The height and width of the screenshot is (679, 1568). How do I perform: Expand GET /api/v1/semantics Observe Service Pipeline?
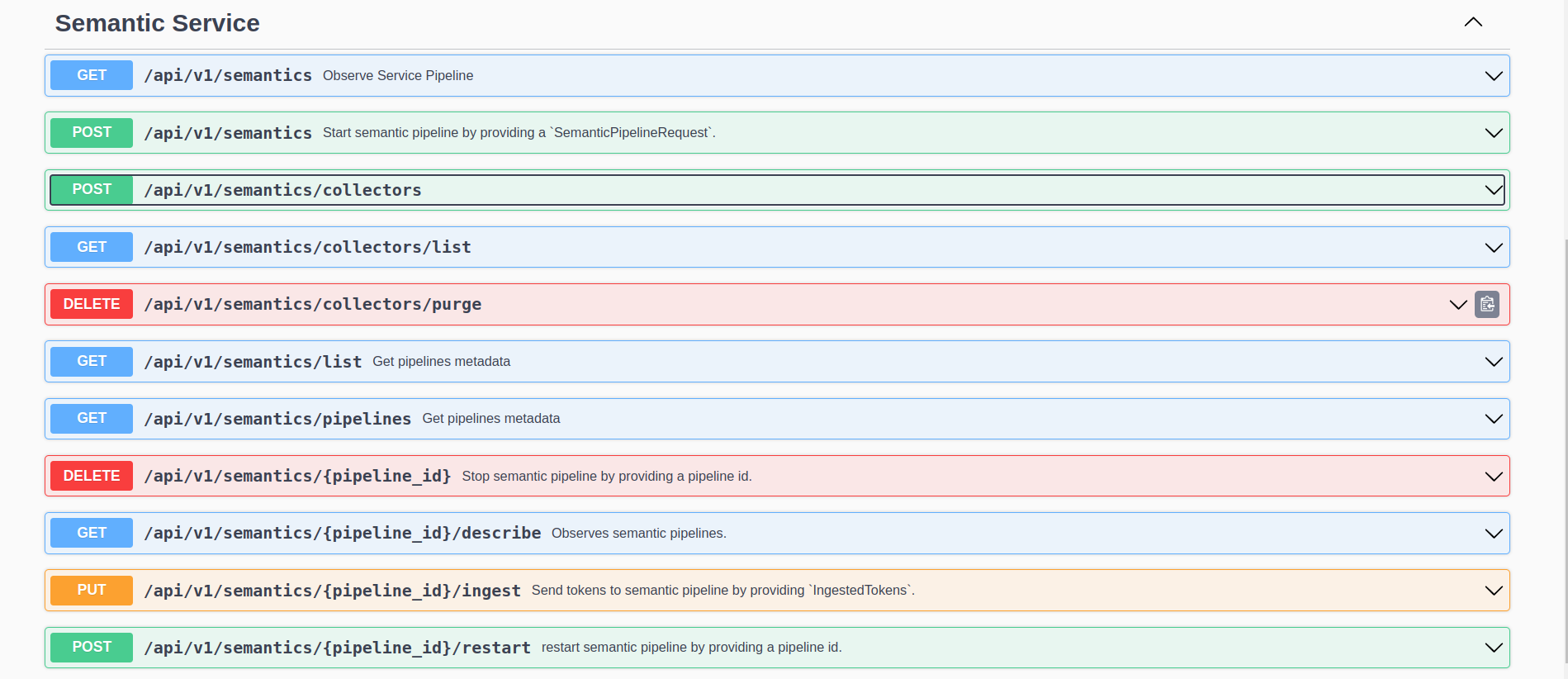[1494, 76]
